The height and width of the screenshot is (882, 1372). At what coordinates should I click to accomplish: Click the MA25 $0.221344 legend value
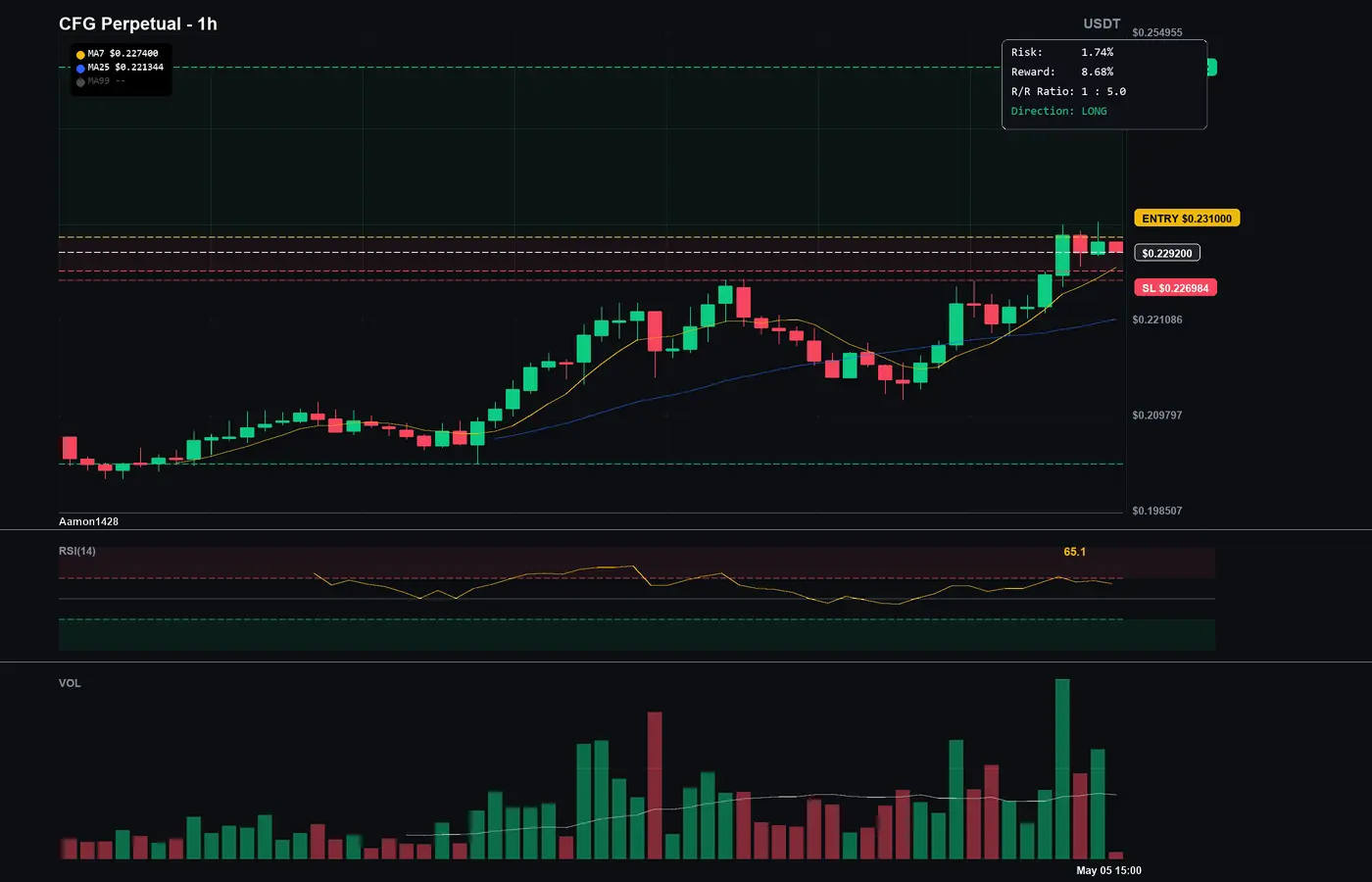[125, 68]
